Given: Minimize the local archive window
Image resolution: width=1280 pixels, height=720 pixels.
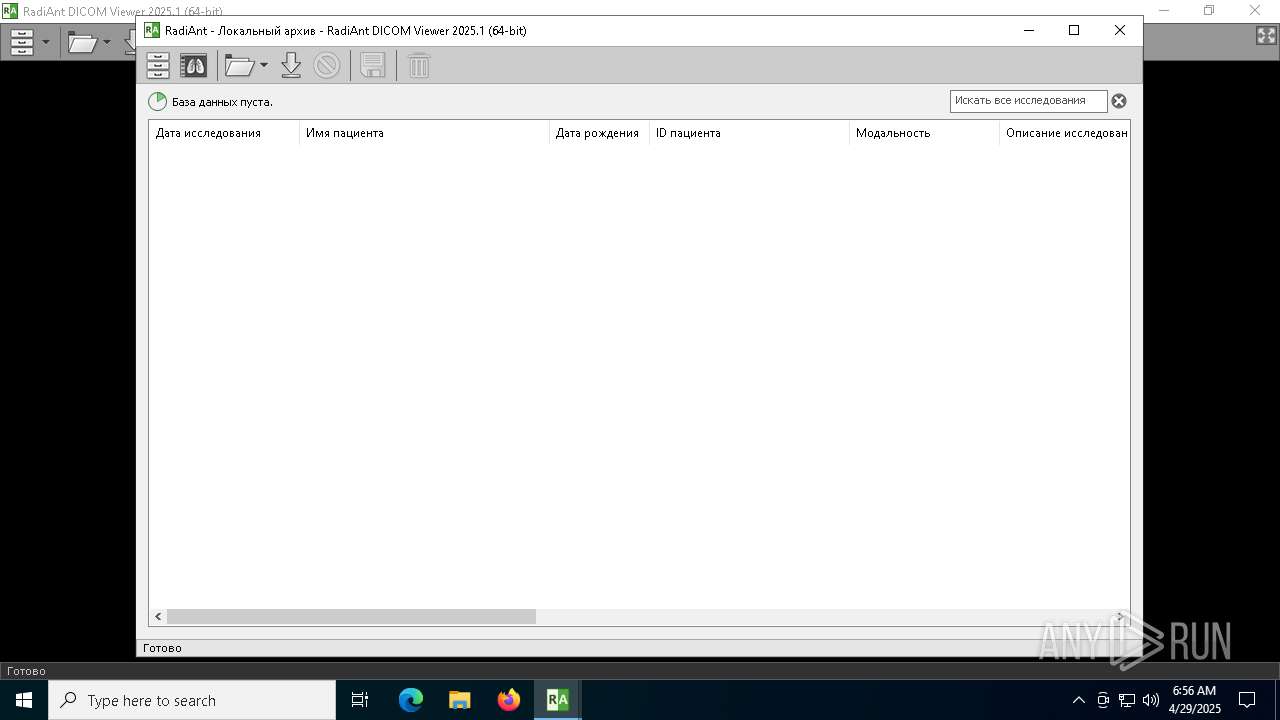Looking at the screenshot, I should (1029, 30).
